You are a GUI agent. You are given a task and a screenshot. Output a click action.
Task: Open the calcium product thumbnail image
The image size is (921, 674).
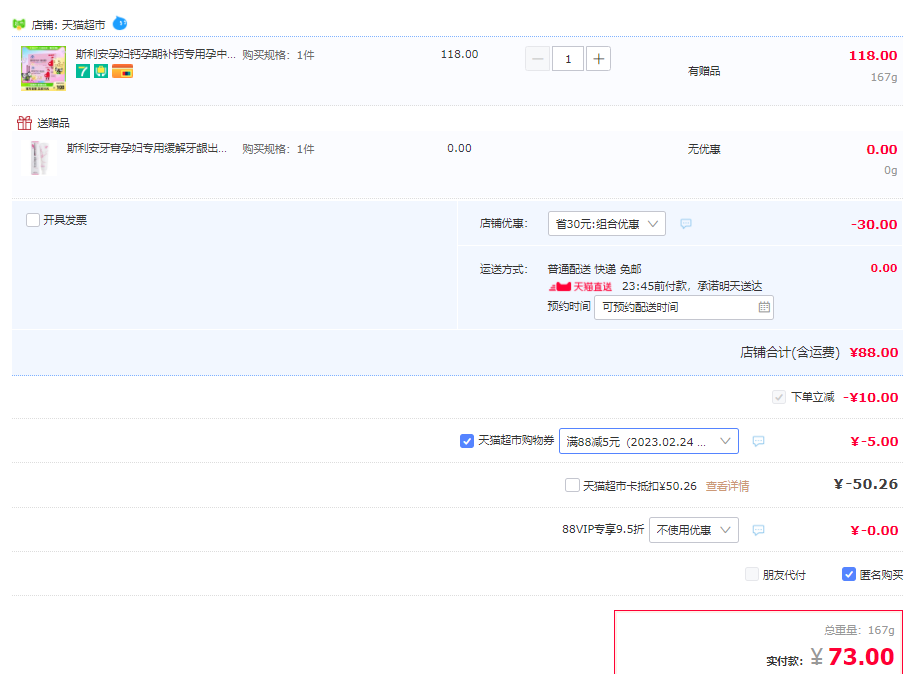(x=43, y=68)
